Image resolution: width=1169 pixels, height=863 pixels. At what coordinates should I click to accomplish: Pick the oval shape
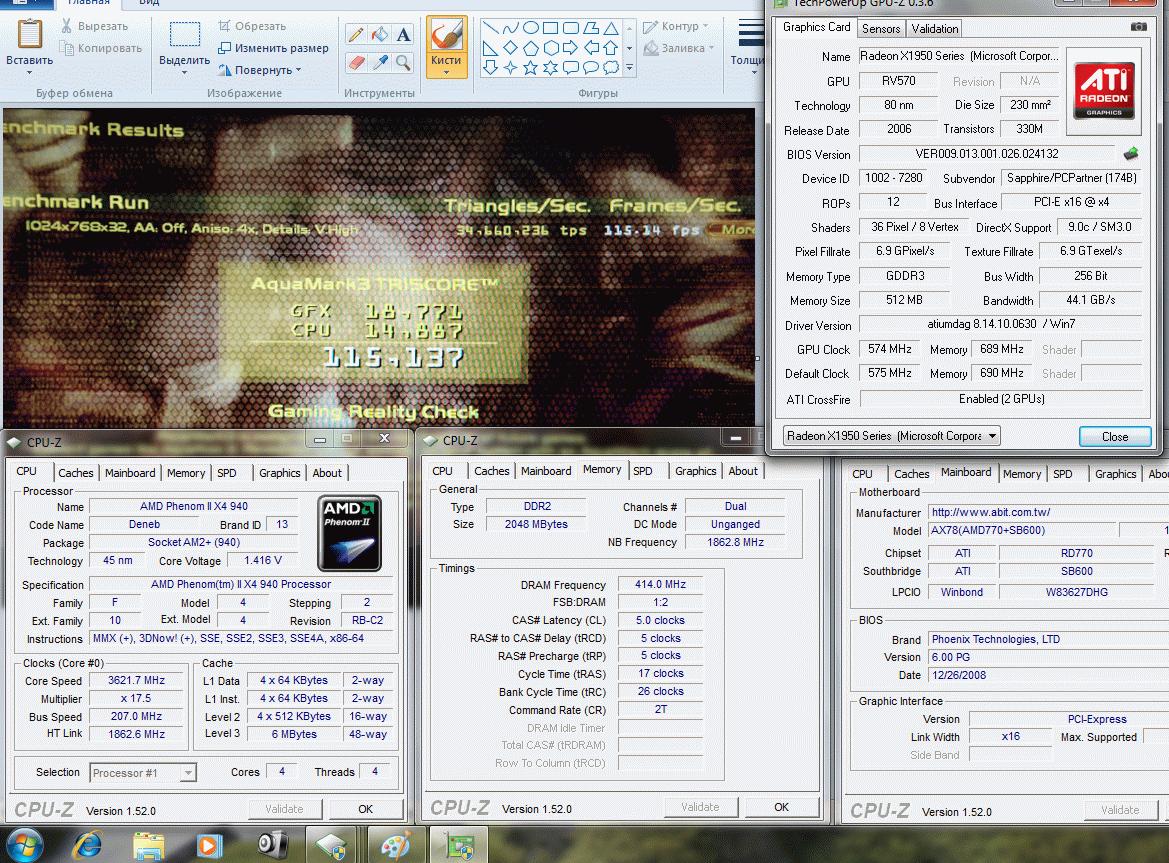tap(531, 28)
